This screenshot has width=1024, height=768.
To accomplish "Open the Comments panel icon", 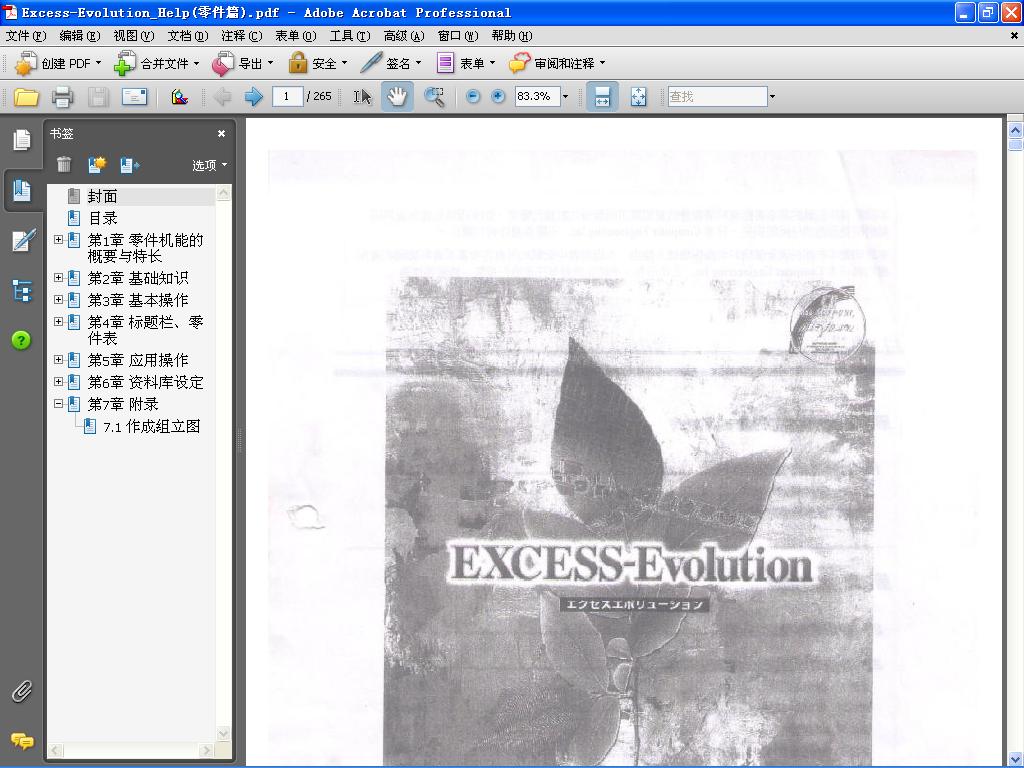I will click(22, 741).
